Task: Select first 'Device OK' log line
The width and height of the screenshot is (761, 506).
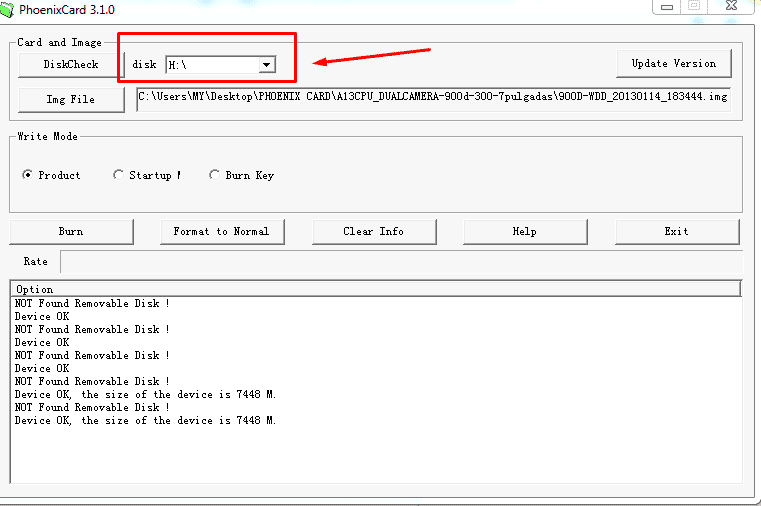Action: coord(42,316)
